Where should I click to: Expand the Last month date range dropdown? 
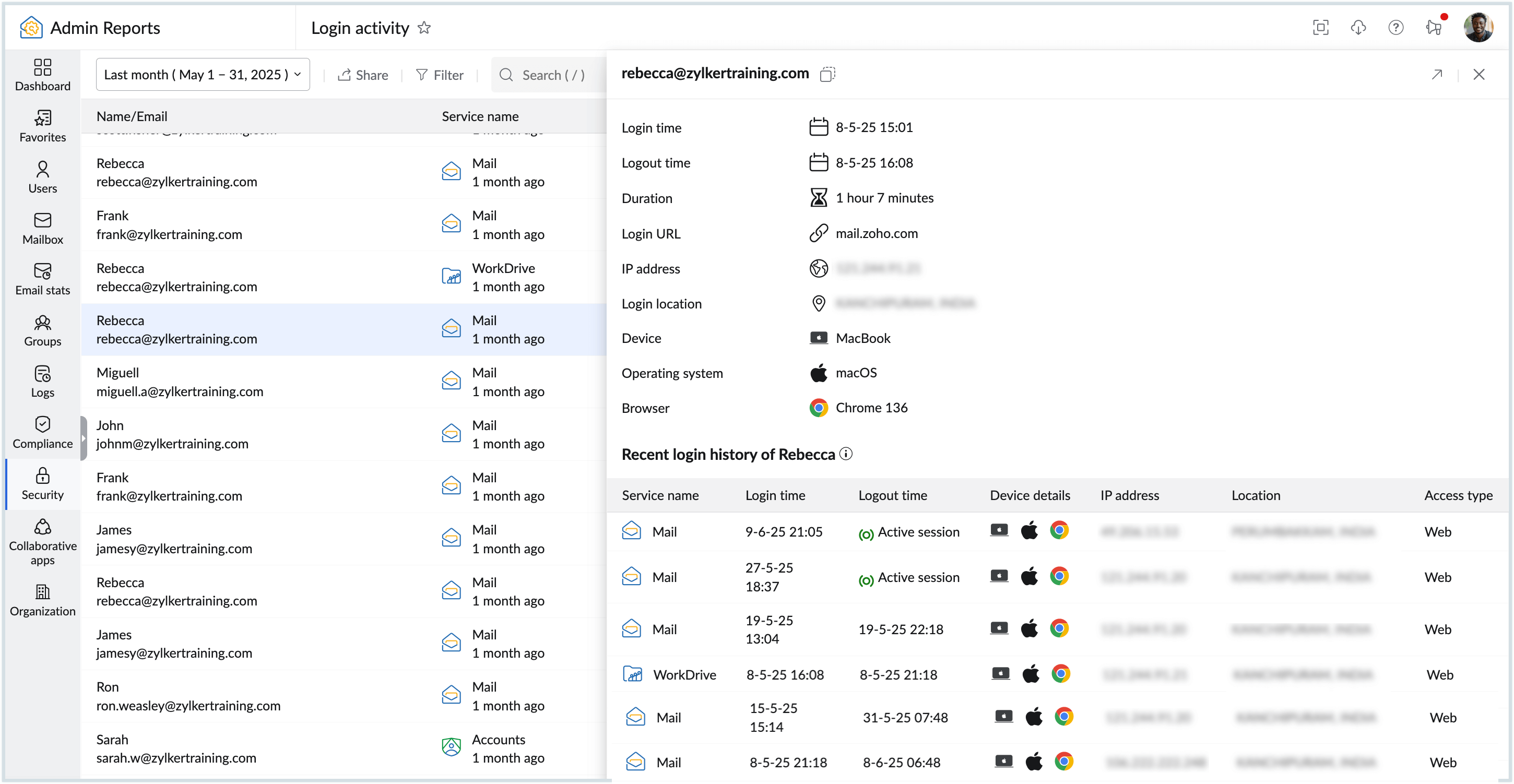point(202,75)
